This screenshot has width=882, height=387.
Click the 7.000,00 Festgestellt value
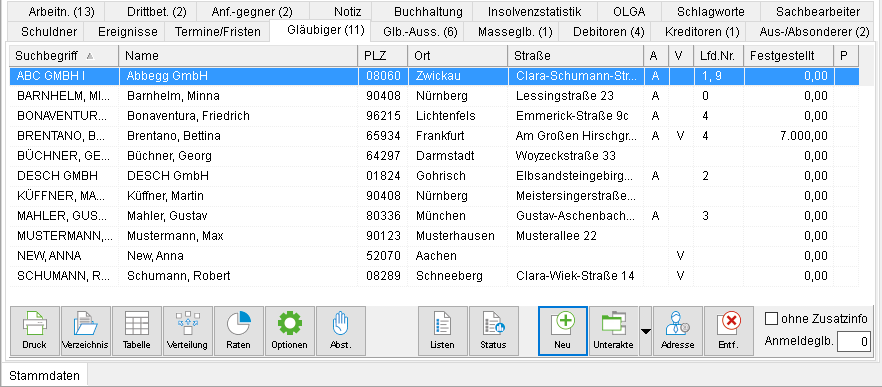pyautogui.click(x=789, y=136)
